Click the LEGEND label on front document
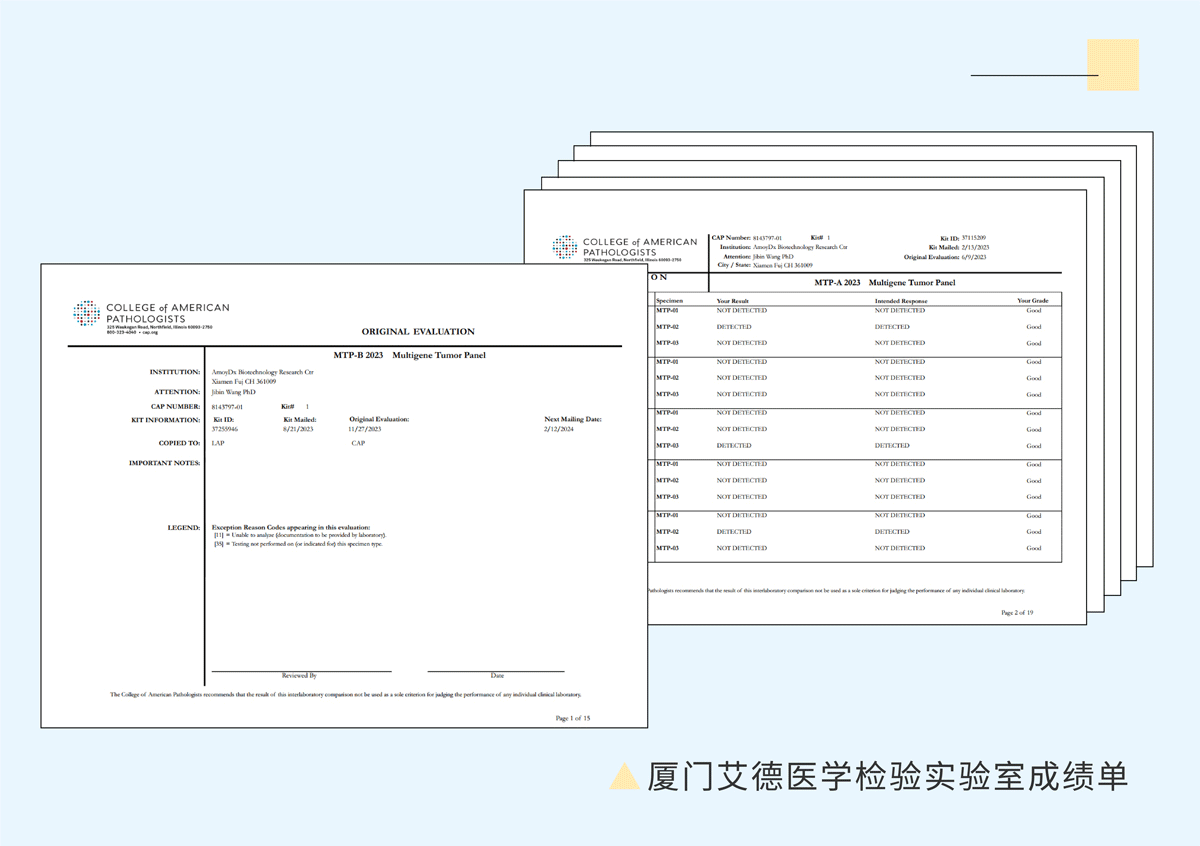This screenshot has width=1200, height=846. (184, 527)
